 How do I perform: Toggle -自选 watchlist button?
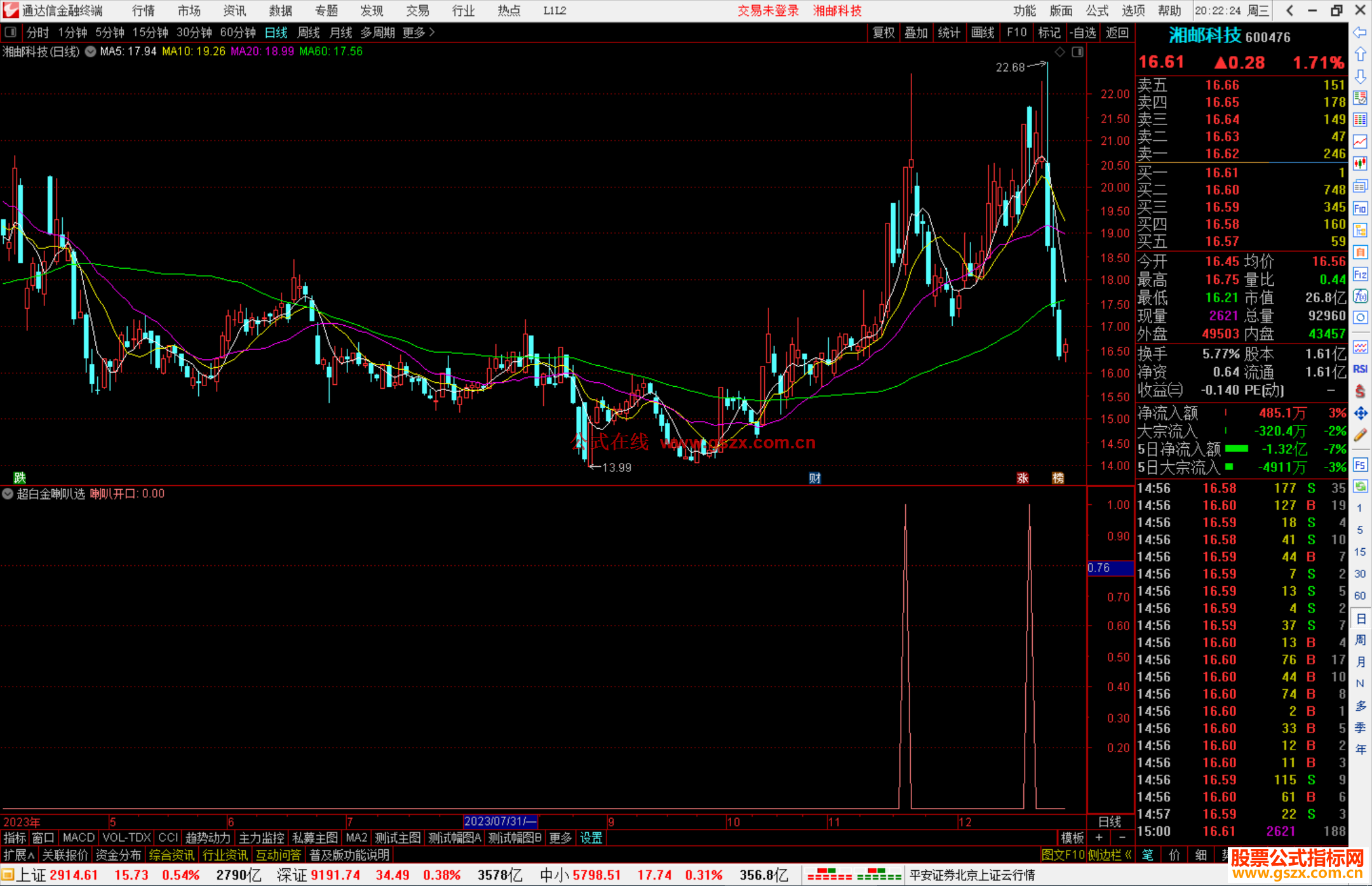pos(1082,32)
